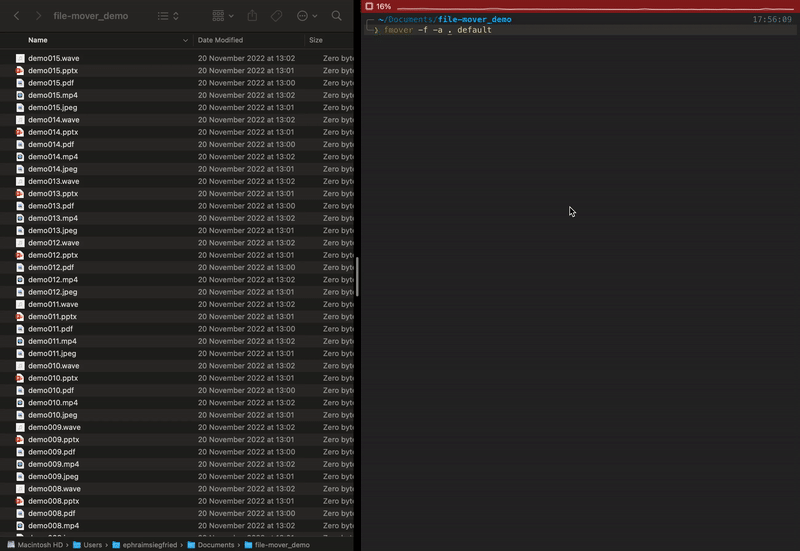
Task: Click Users folder in the path bar
Action: (87, 545)
